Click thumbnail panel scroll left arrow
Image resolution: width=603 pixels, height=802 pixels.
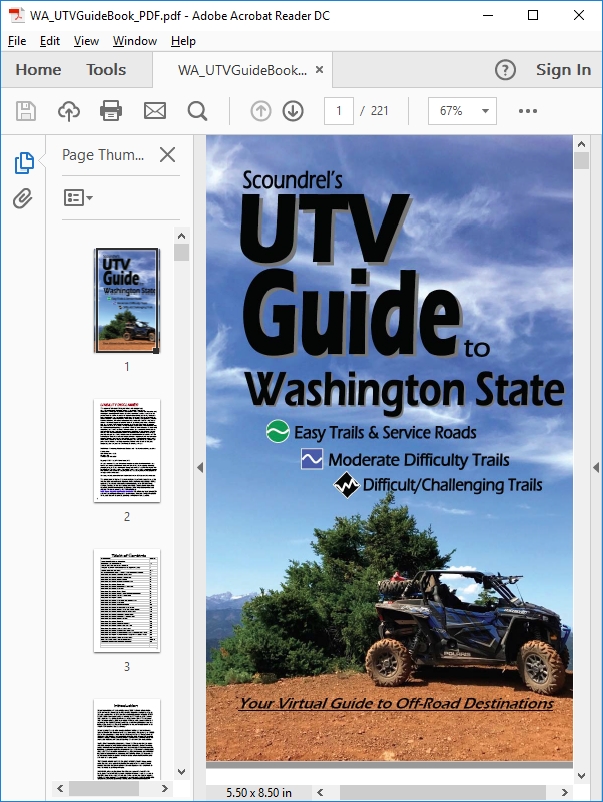click(x=60, y=788)
